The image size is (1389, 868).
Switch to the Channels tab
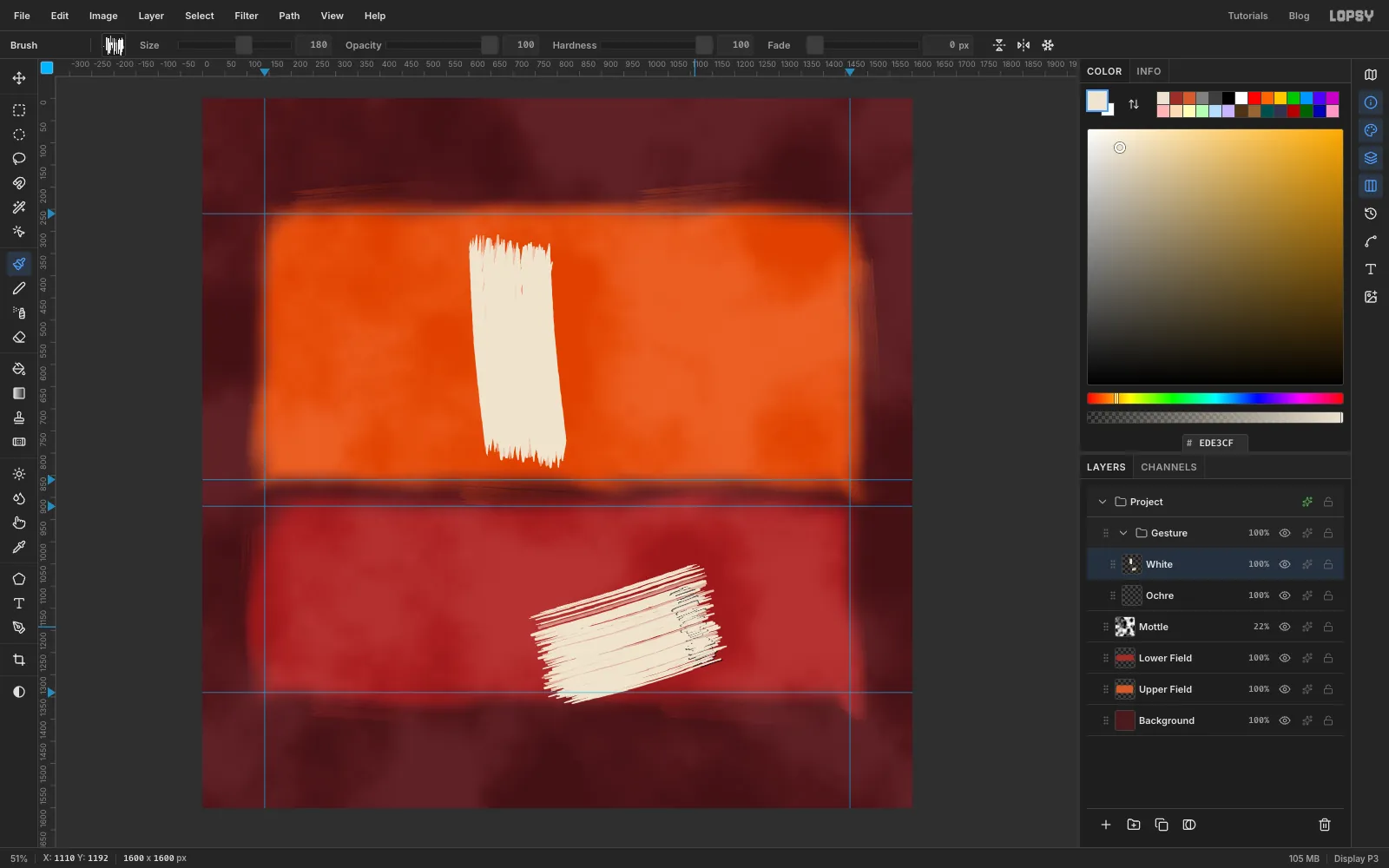pos(1168,467)
